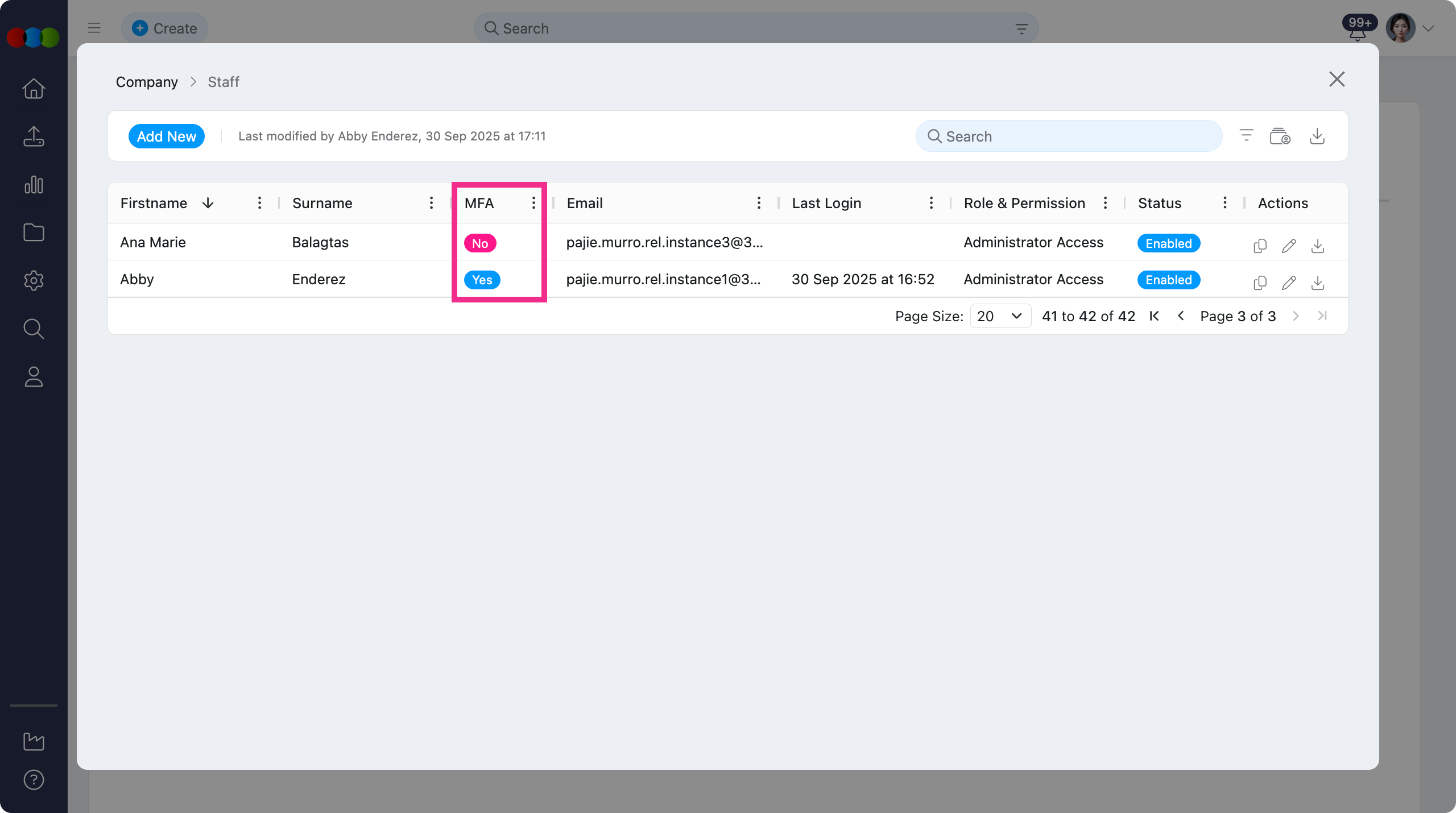The height and width of the screenshot is (813, 1456).
Task: Go to previous page of staff list
Action: click(x=1181, y=316)
